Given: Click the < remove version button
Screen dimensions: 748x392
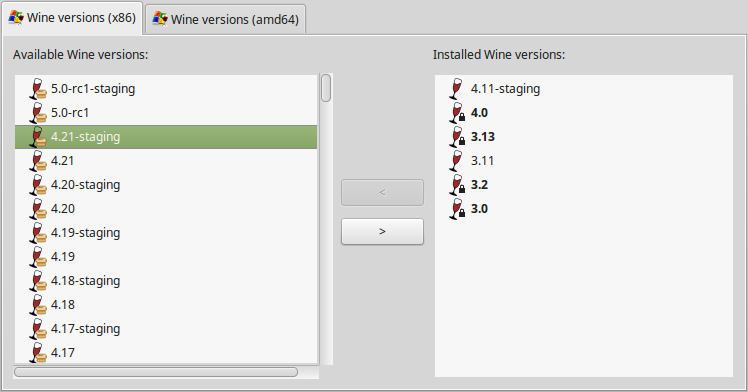Looking at the screenshot, I should pyautogui.click(x=382, y=192).
